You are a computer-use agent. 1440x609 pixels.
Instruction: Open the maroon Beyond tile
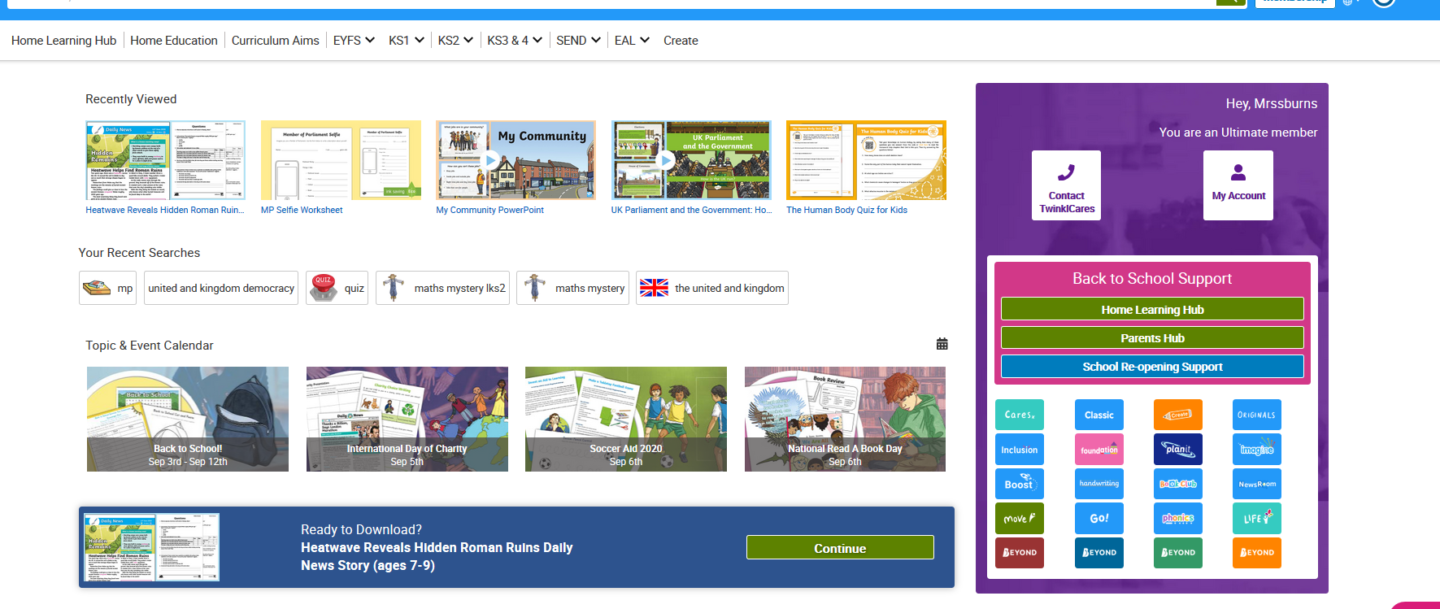pyautogui.click(x=1019, y=553)
